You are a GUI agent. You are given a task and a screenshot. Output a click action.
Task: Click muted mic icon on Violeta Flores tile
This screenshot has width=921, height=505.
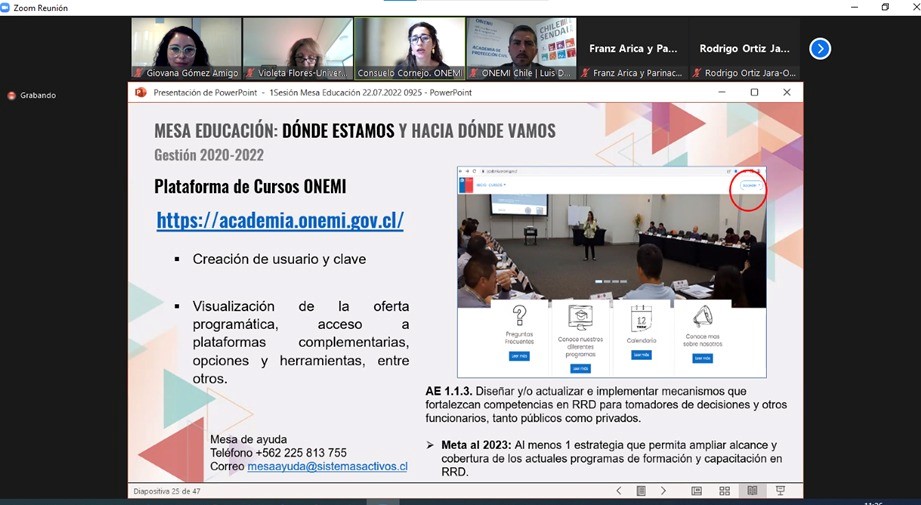tap(250, 73)
